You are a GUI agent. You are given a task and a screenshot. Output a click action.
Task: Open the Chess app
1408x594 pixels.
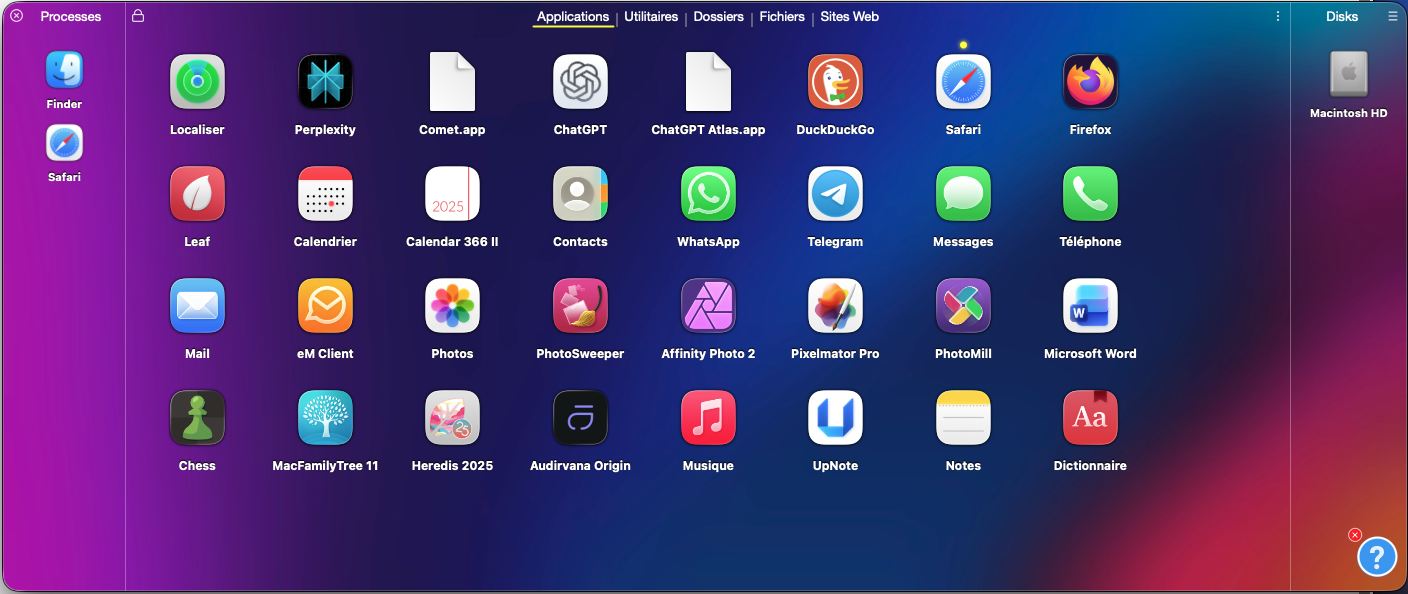tap(197, 418)
